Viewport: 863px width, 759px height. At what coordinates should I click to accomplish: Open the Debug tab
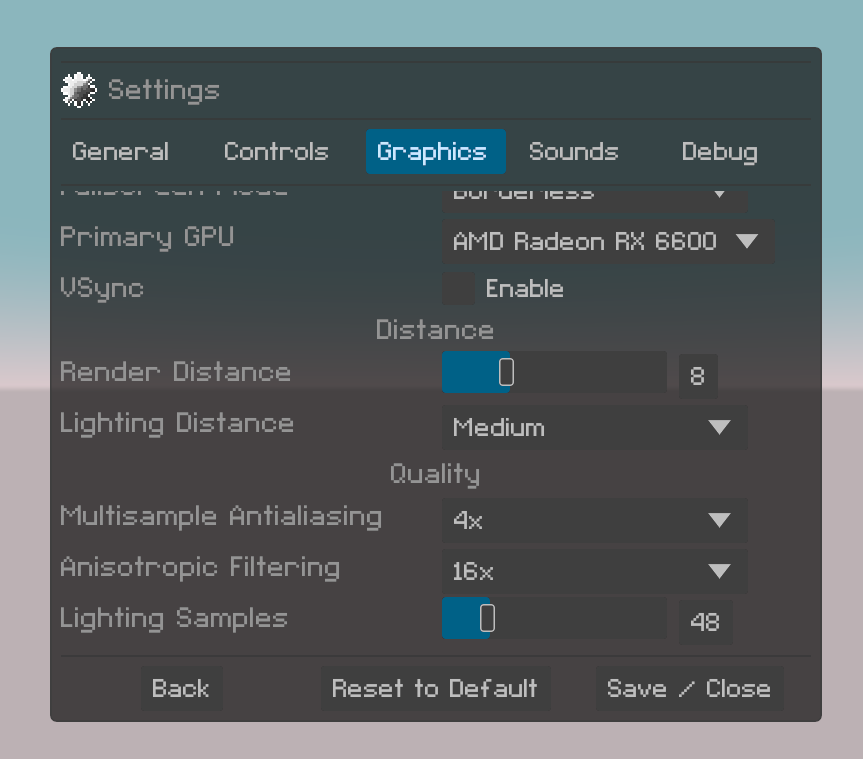719,152
